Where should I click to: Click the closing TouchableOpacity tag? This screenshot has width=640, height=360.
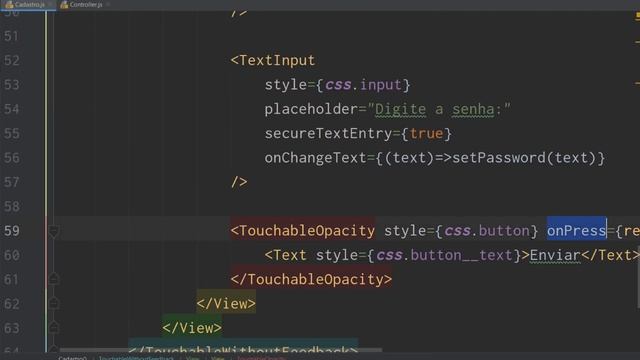click(x=311, y=280)
